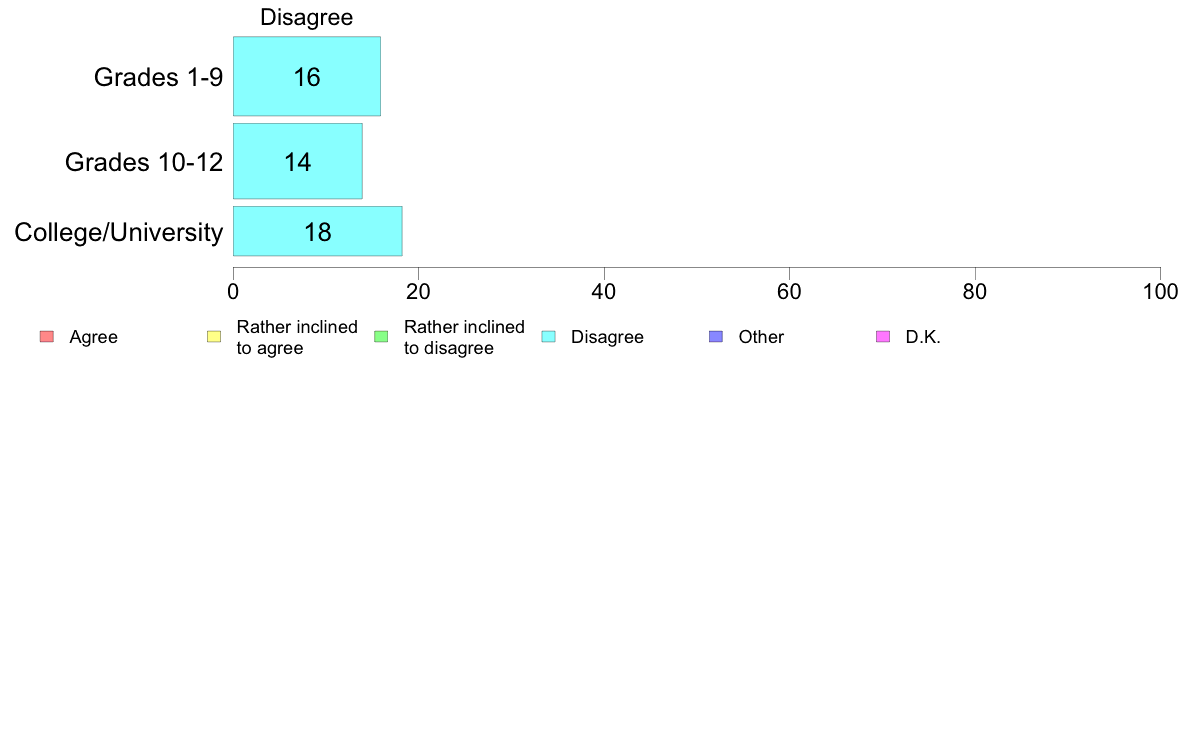Select the College/University bar showing 18
The height and width of the screenshot is (736, 1188).
[x=317, y=231]
